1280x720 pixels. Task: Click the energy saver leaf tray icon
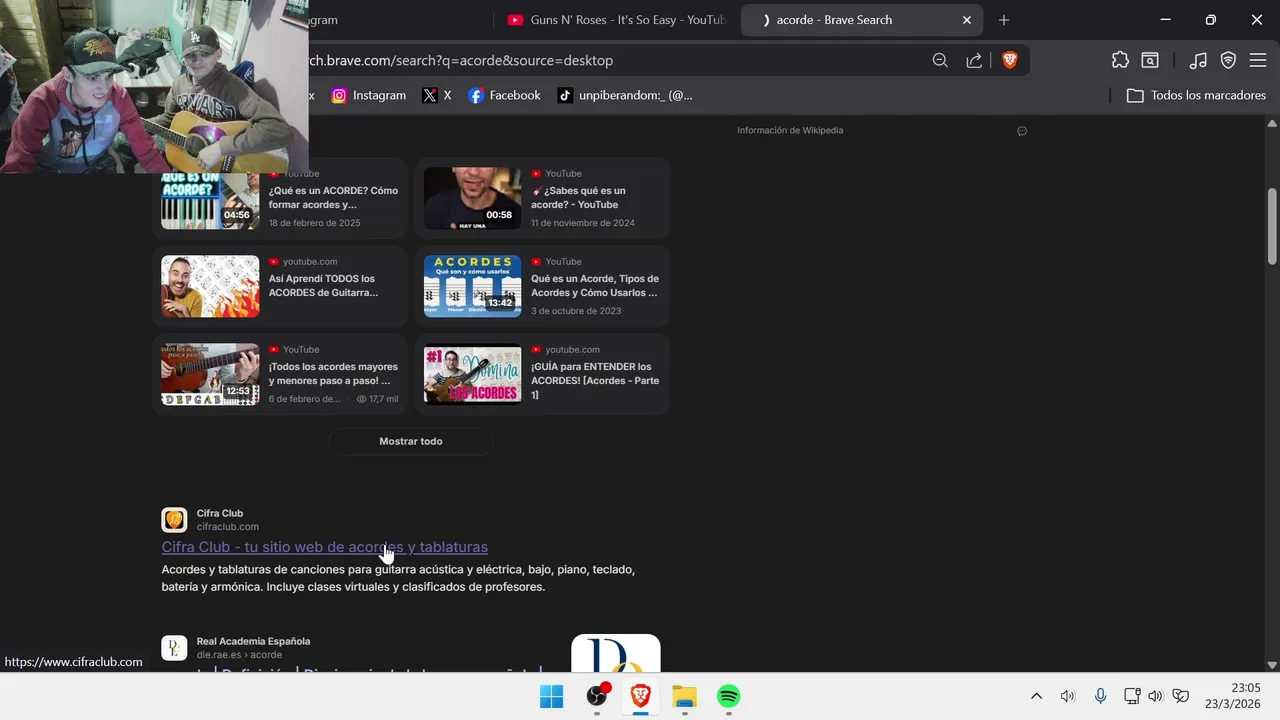coord(1181,696)
